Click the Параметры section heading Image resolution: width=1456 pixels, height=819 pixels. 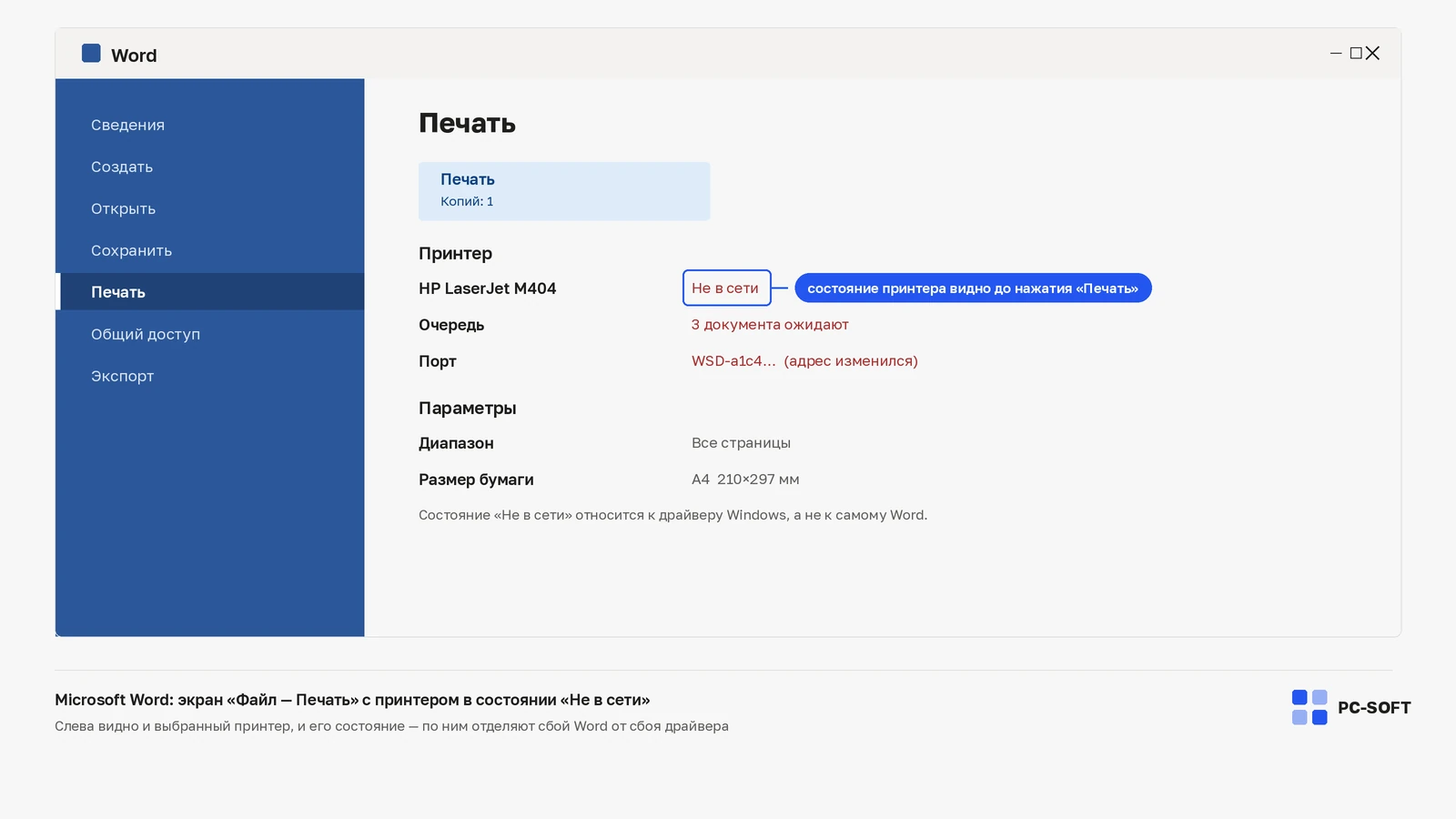(467, 408)
